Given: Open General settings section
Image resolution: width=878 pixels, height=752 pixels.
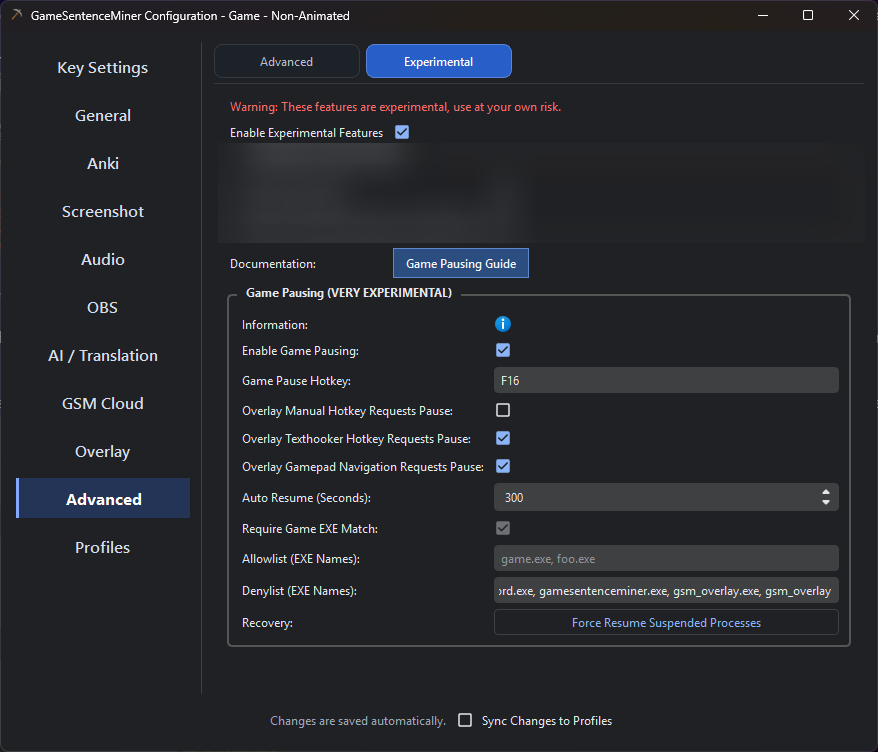Looking at the screenshot, I should [102, 115].
